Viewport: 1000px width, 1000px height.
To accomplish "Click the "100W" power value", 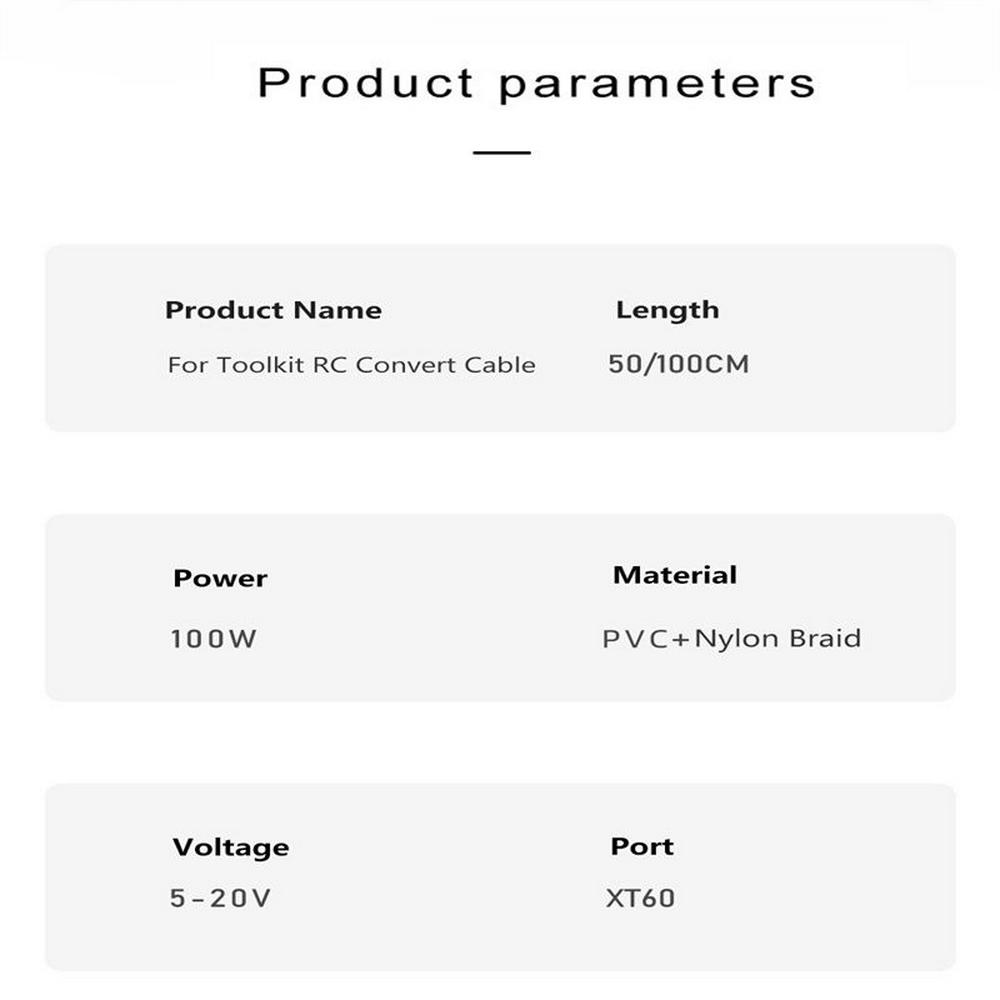I will pyautogui.click(x=213, y=639).
